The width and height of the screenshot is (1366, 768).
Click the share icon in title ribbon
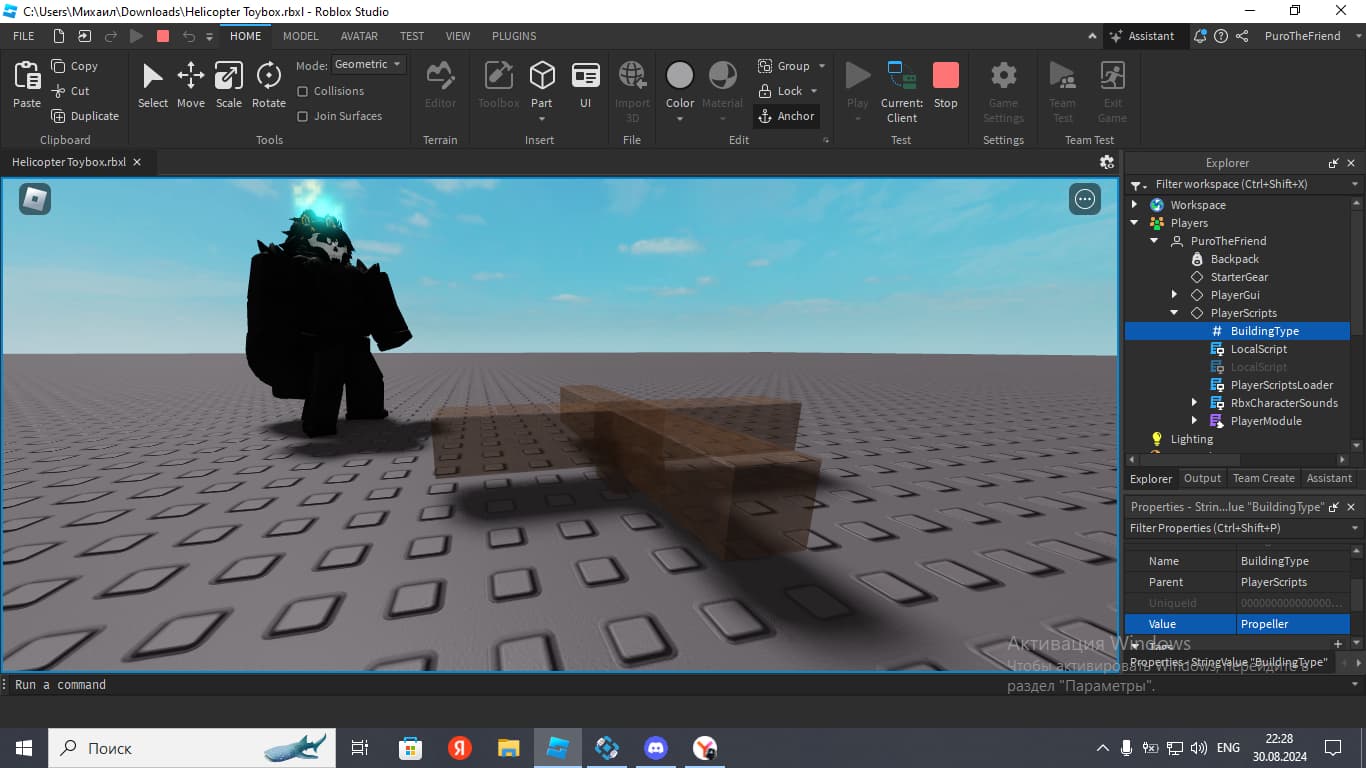tap(1242, 36)
